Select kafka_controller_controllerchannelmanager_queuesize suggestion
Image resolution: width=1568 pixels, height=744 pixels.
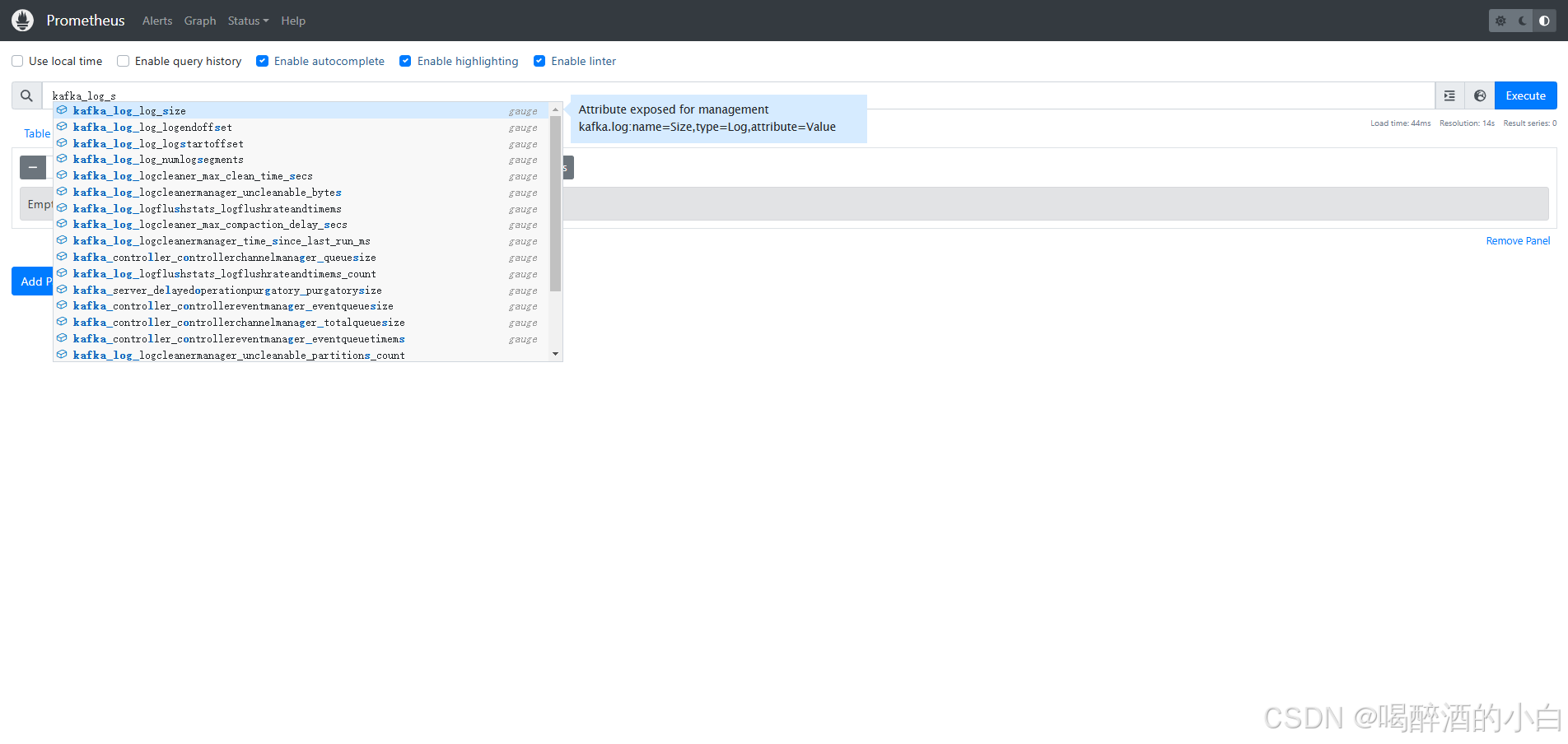(301, 257)
